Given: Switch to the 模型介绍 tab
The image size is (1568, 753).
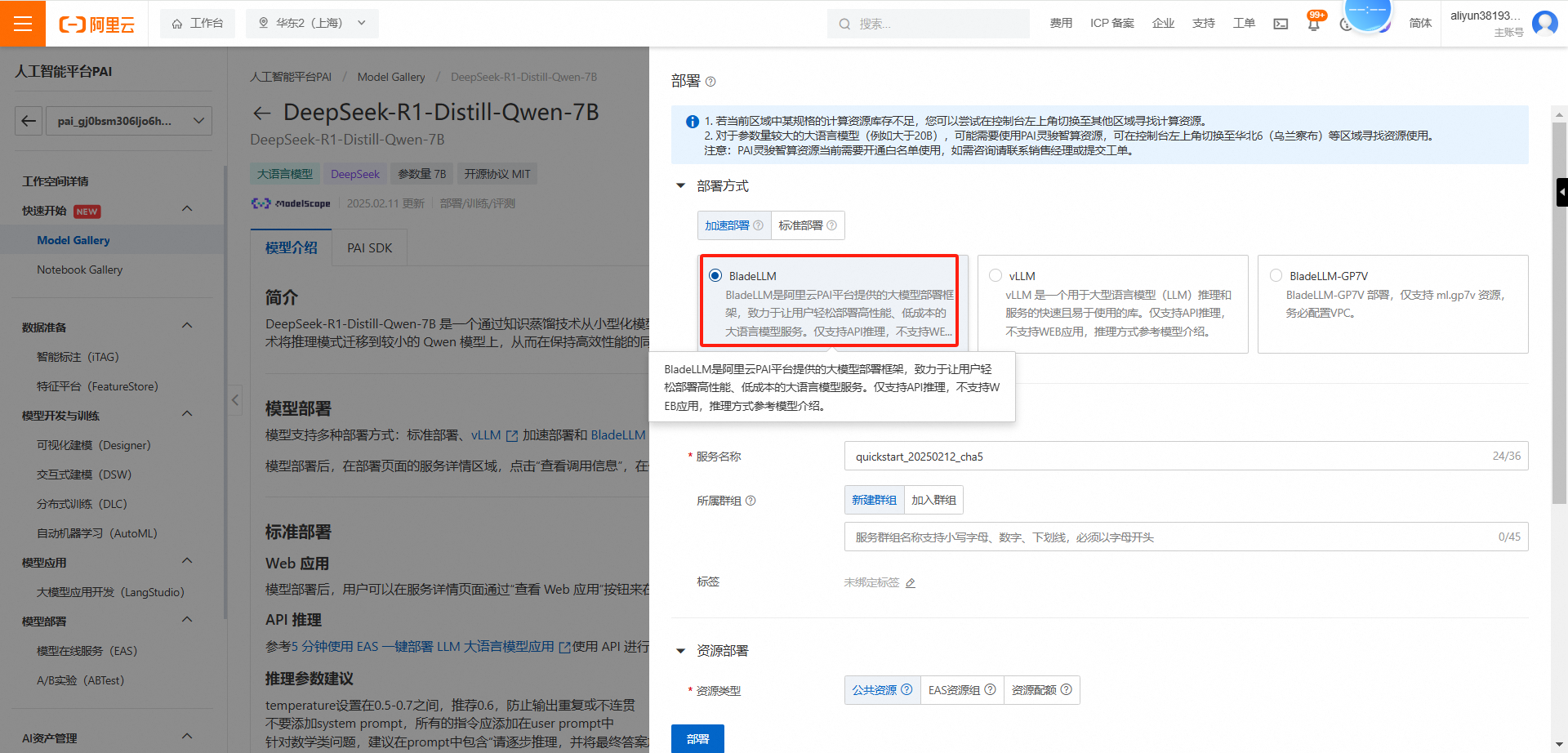Looking at the screenshot, I should tap(292, 247).
